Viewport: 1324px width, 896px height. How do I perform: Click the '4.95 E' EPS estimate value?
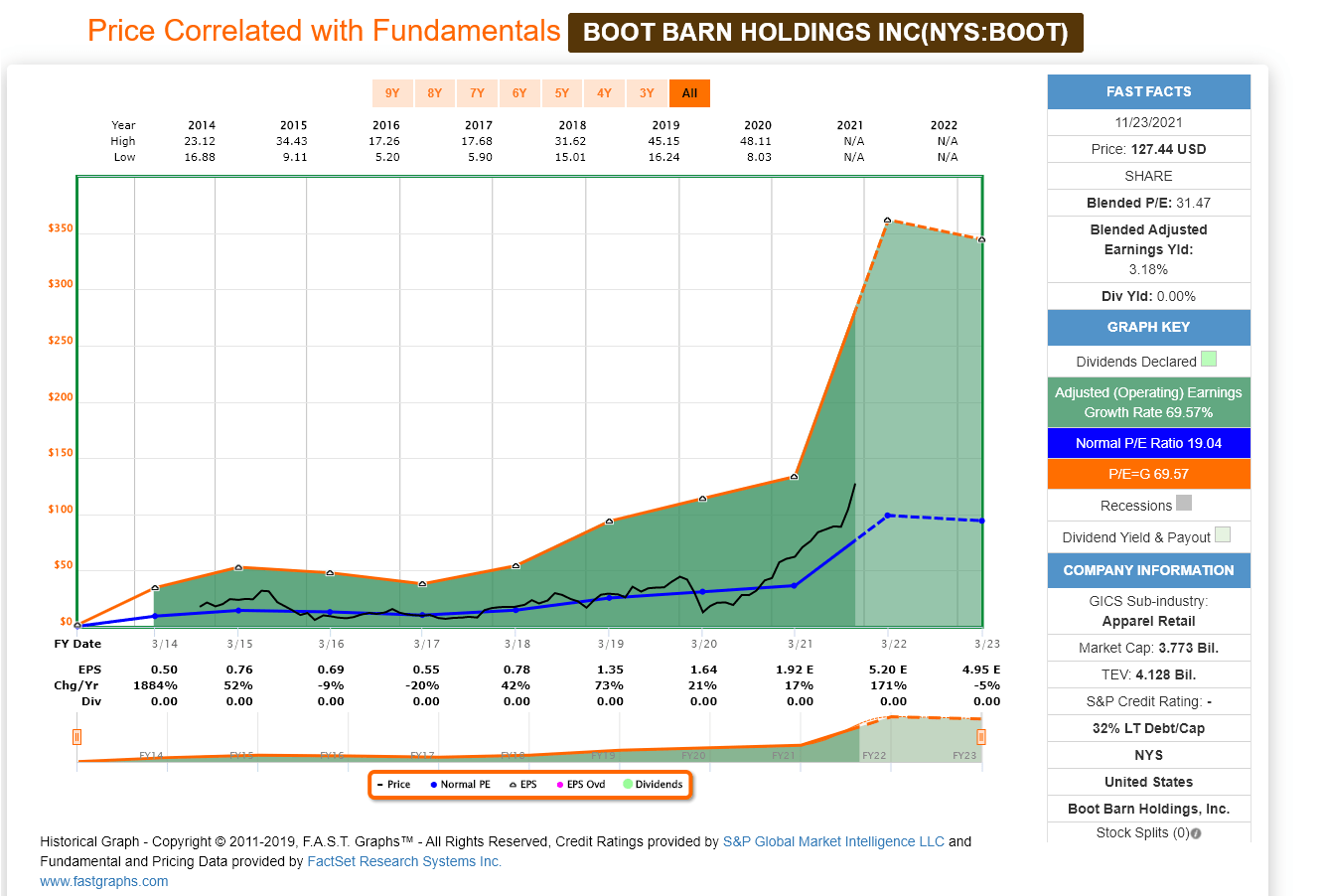[x=981, y=670]
